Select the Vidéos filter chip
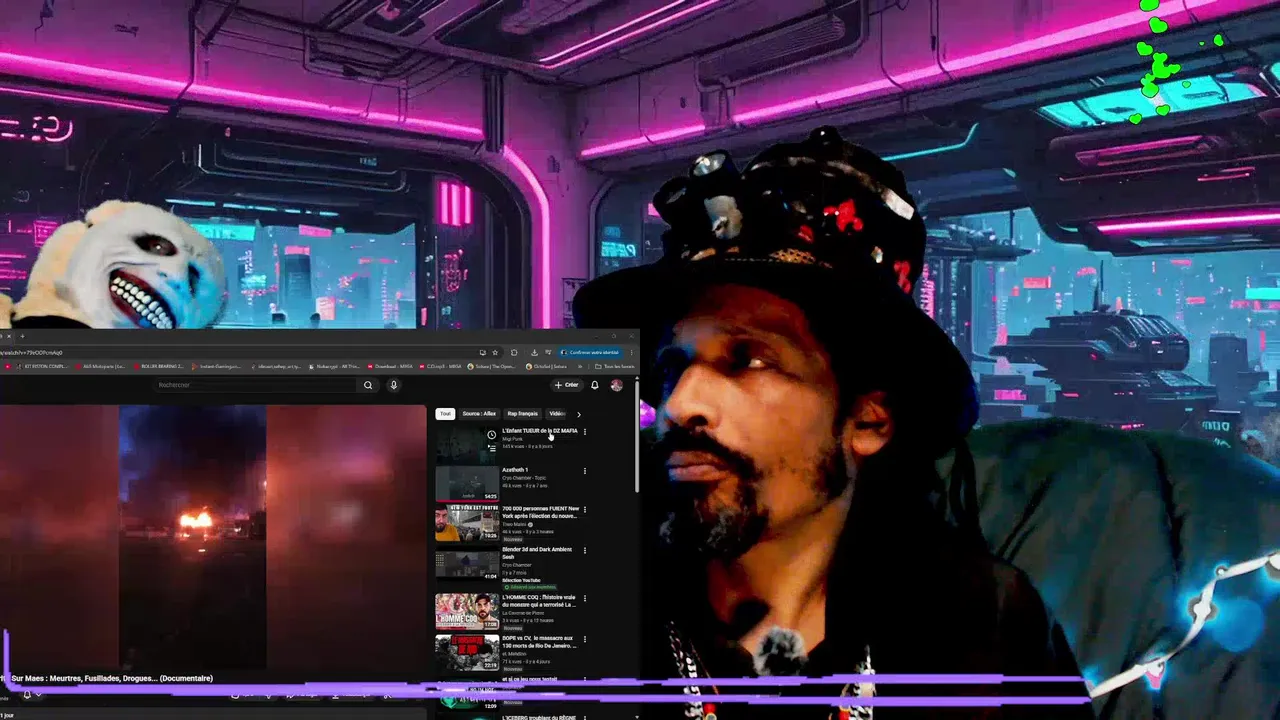The height and width of the screenshot is (720, 1280). tap(556, 414)
